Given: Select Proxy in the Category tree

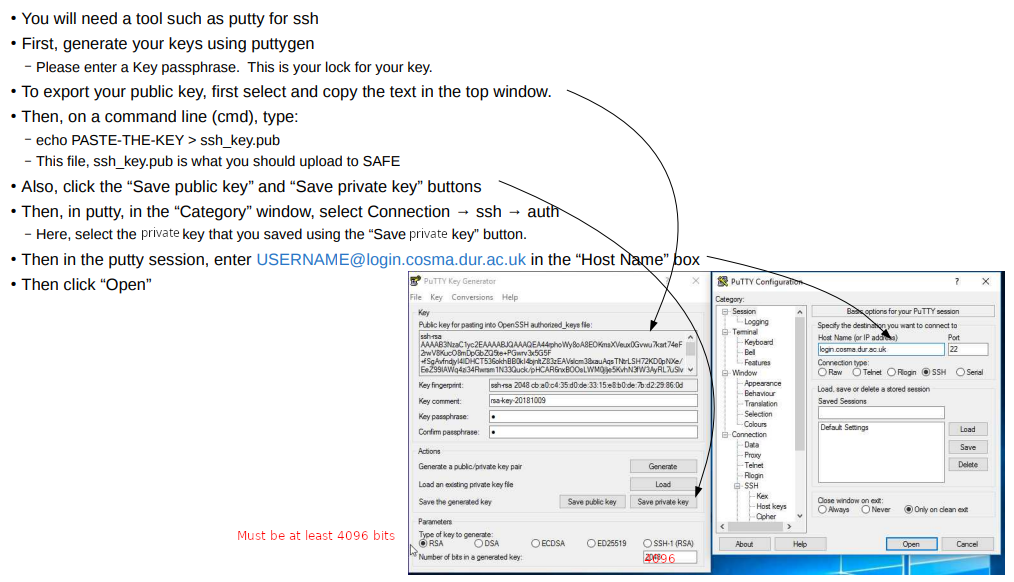Looking at the screenshot, I should tap(752, 455).
